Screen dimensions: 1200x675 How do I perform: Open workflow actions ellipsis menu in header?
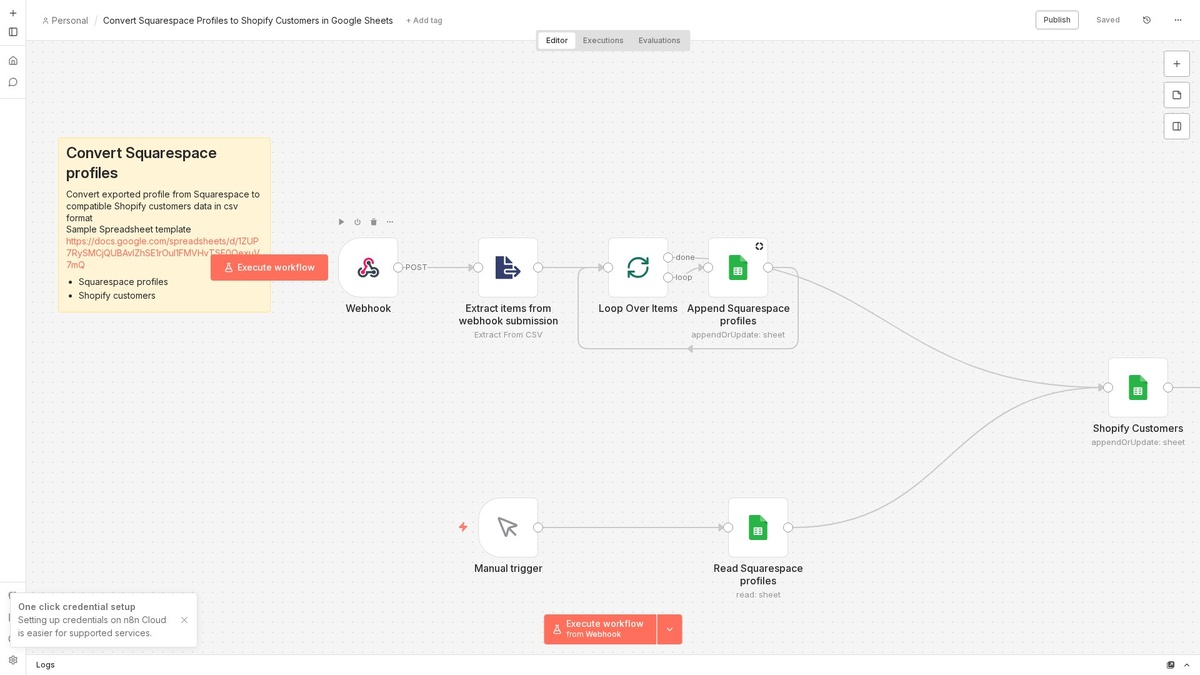[1178, 20]
